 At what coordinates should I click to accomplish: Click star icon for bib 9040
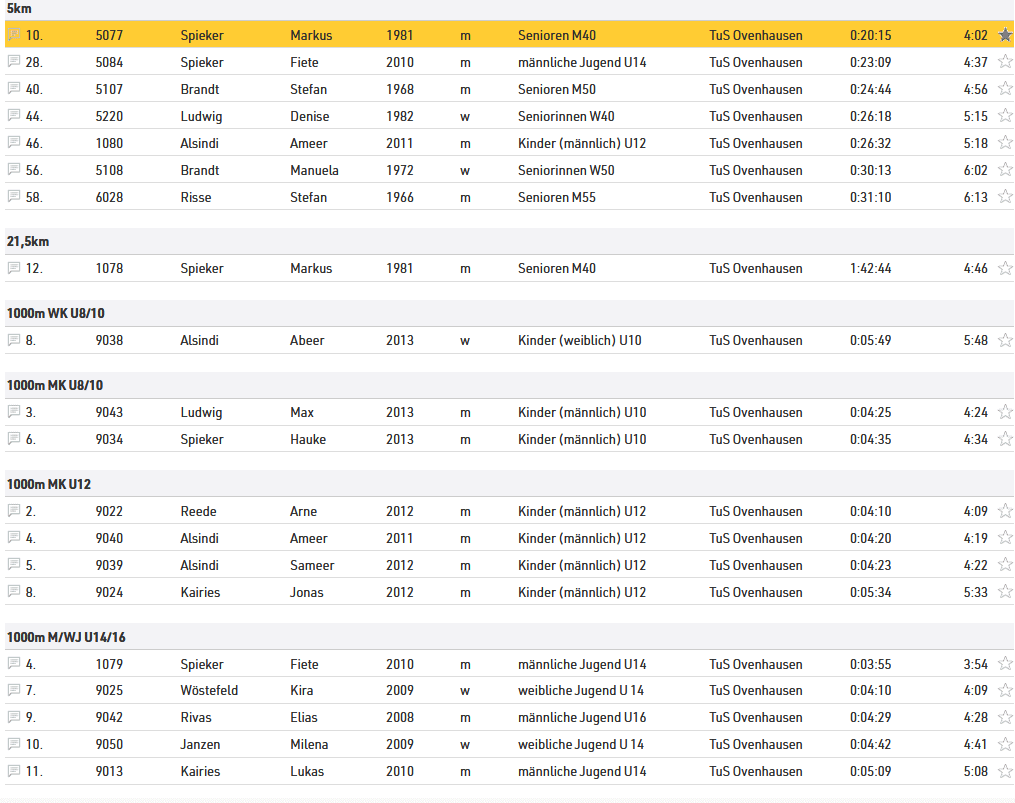(1005, 537)
